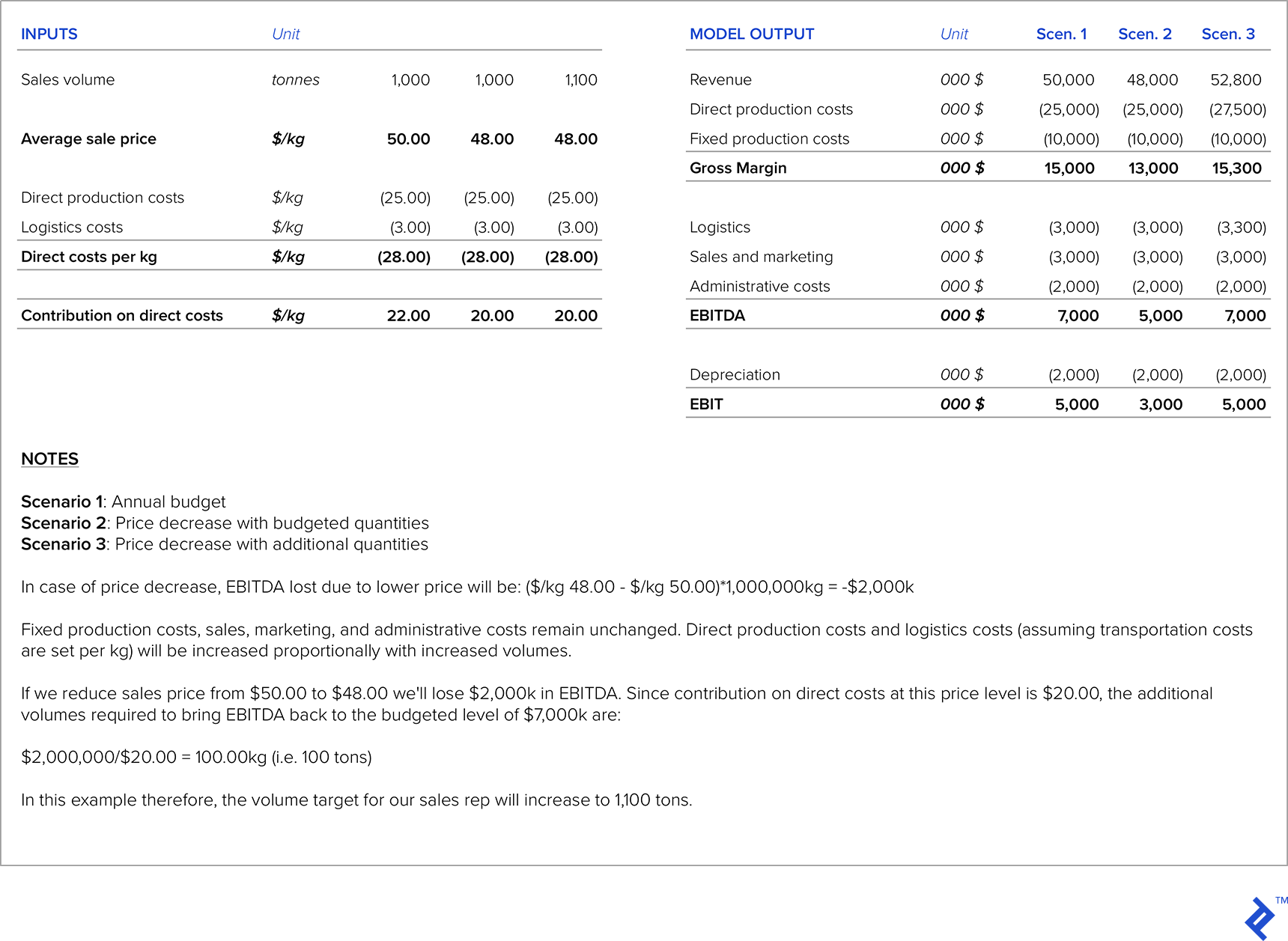Screen dimensions: 1288x941
Task: Select the Average sale price 50.00 cell
Action: click(x=408, y=139)
